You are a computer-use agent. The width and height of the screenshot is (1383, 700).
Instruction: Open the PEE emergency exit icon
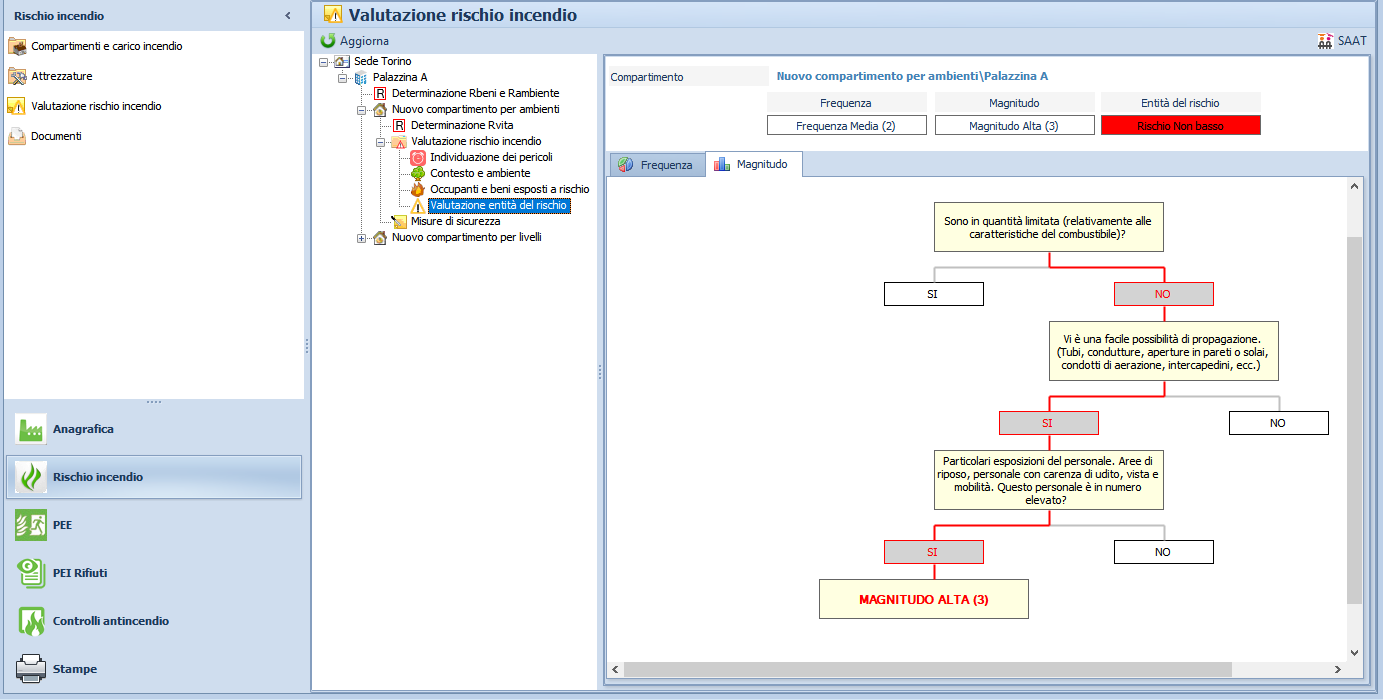pos(31,525)
